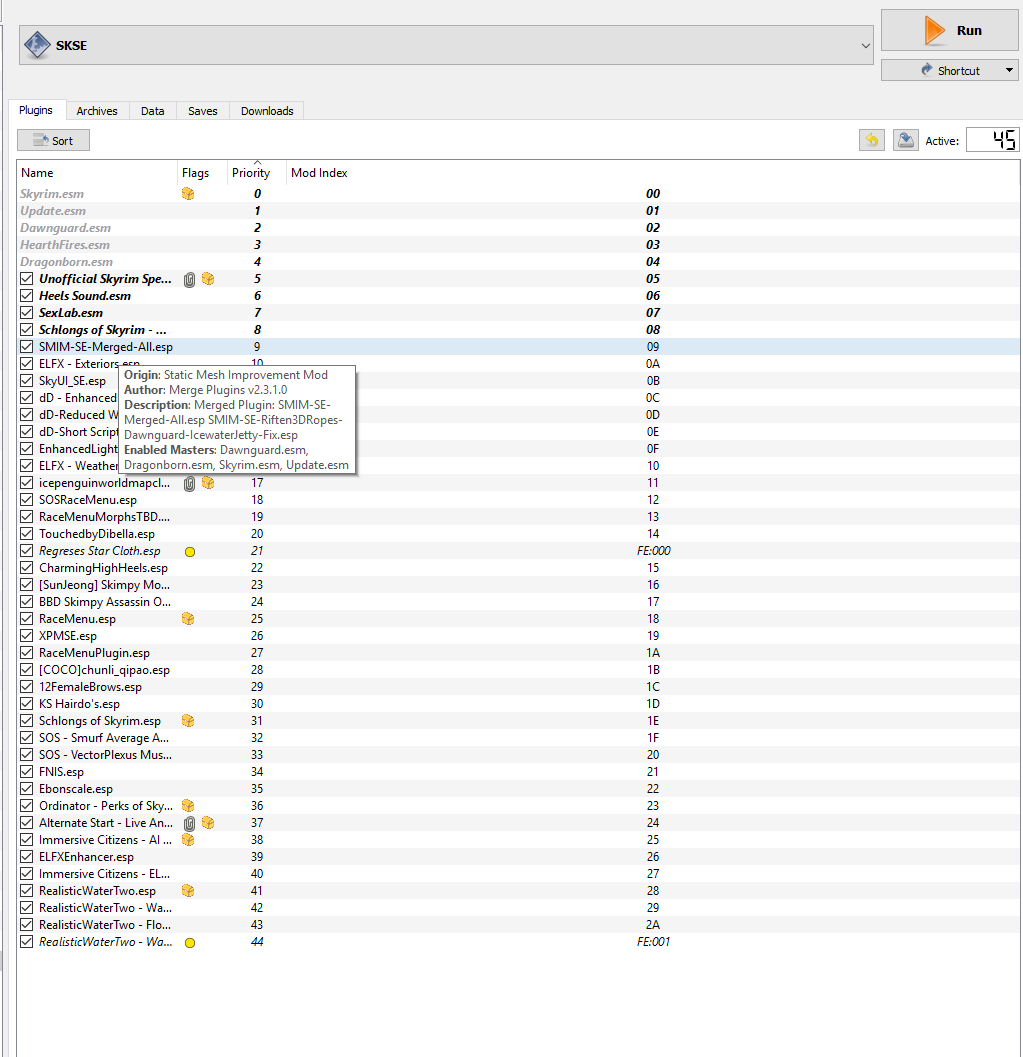The width and height of the screenshot is (1023, 1057).
Task: Click the archive flag on RaceMenu.esp
Action: 188,619
